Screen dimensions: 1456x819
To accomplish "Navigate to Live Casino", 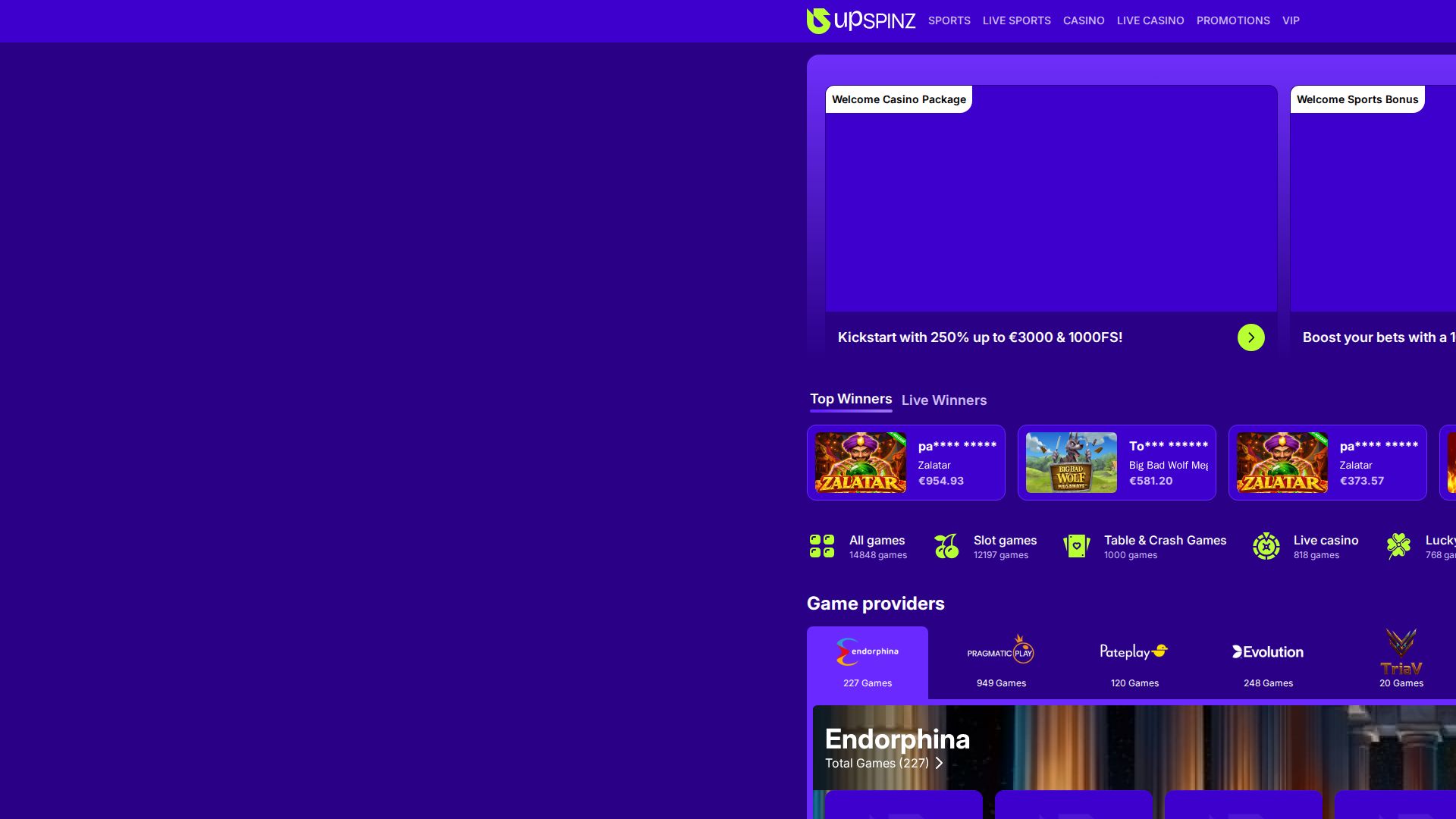I will tap(1150, 20).
